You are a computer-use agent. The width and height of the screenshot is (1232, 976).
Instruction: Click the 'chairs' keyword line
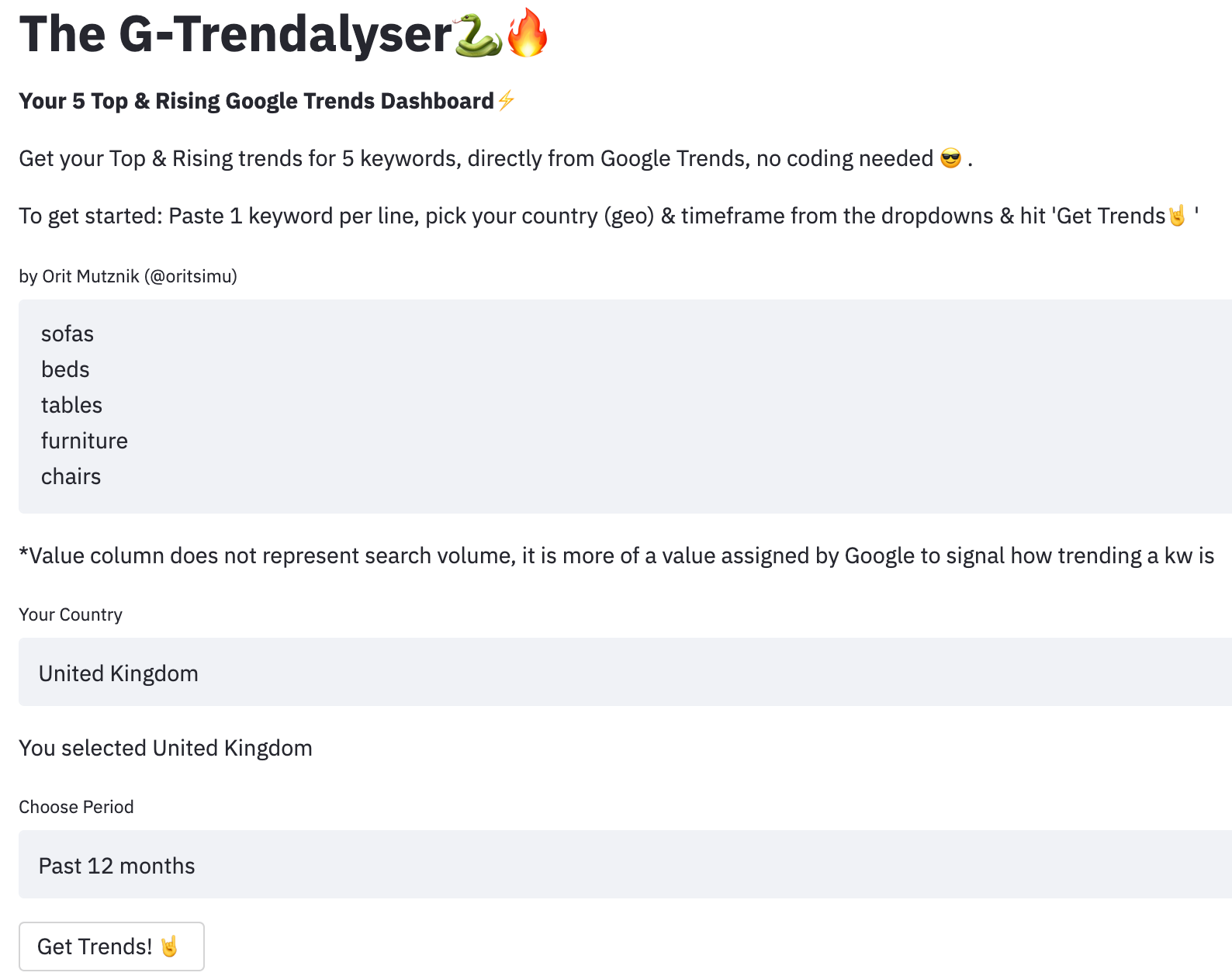click(x=71, y=476)
